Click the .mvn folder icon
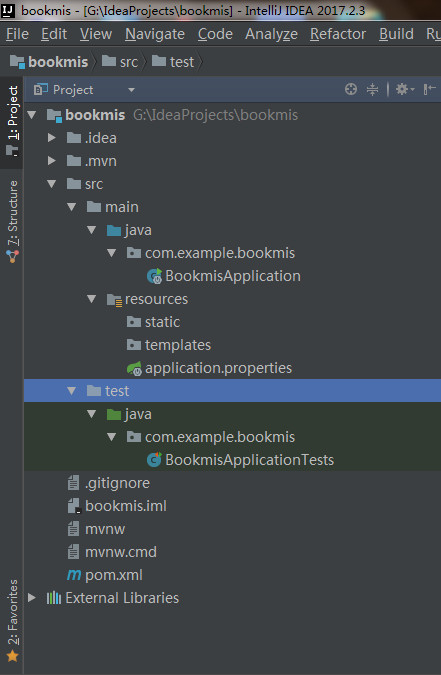The image size is (441, 675). pos(74,161)
